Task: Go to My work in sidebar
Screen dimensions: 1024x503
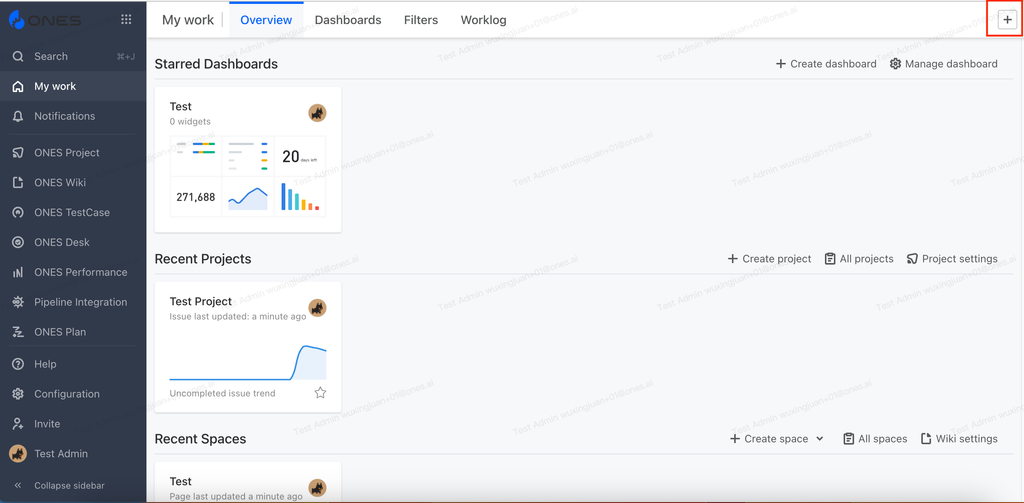Action: click(x=73, y=86)
